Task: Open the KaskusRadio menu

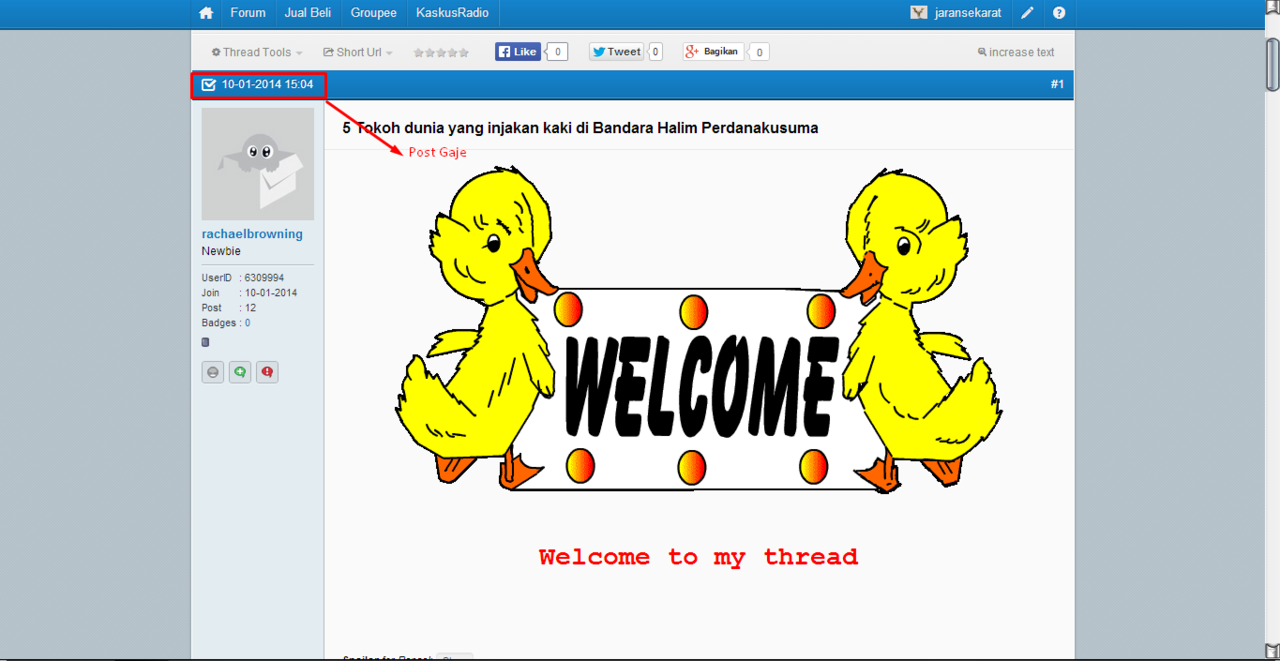Action: pos(453,13)
